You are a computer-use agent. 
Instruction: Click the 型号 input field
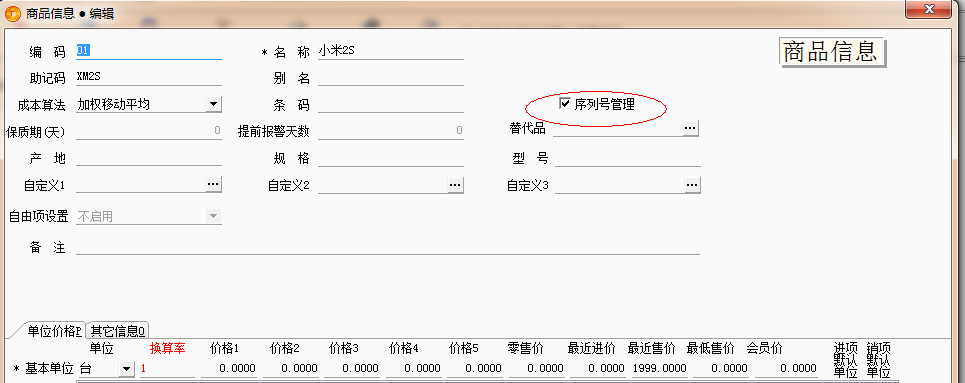pos(628,158)
